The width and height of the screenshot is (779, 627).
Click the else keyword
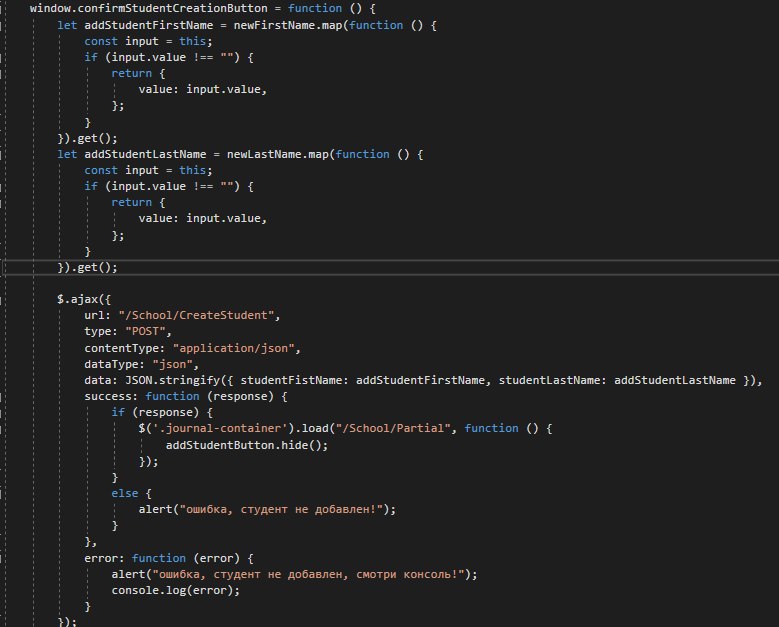(x=125, y=493)
